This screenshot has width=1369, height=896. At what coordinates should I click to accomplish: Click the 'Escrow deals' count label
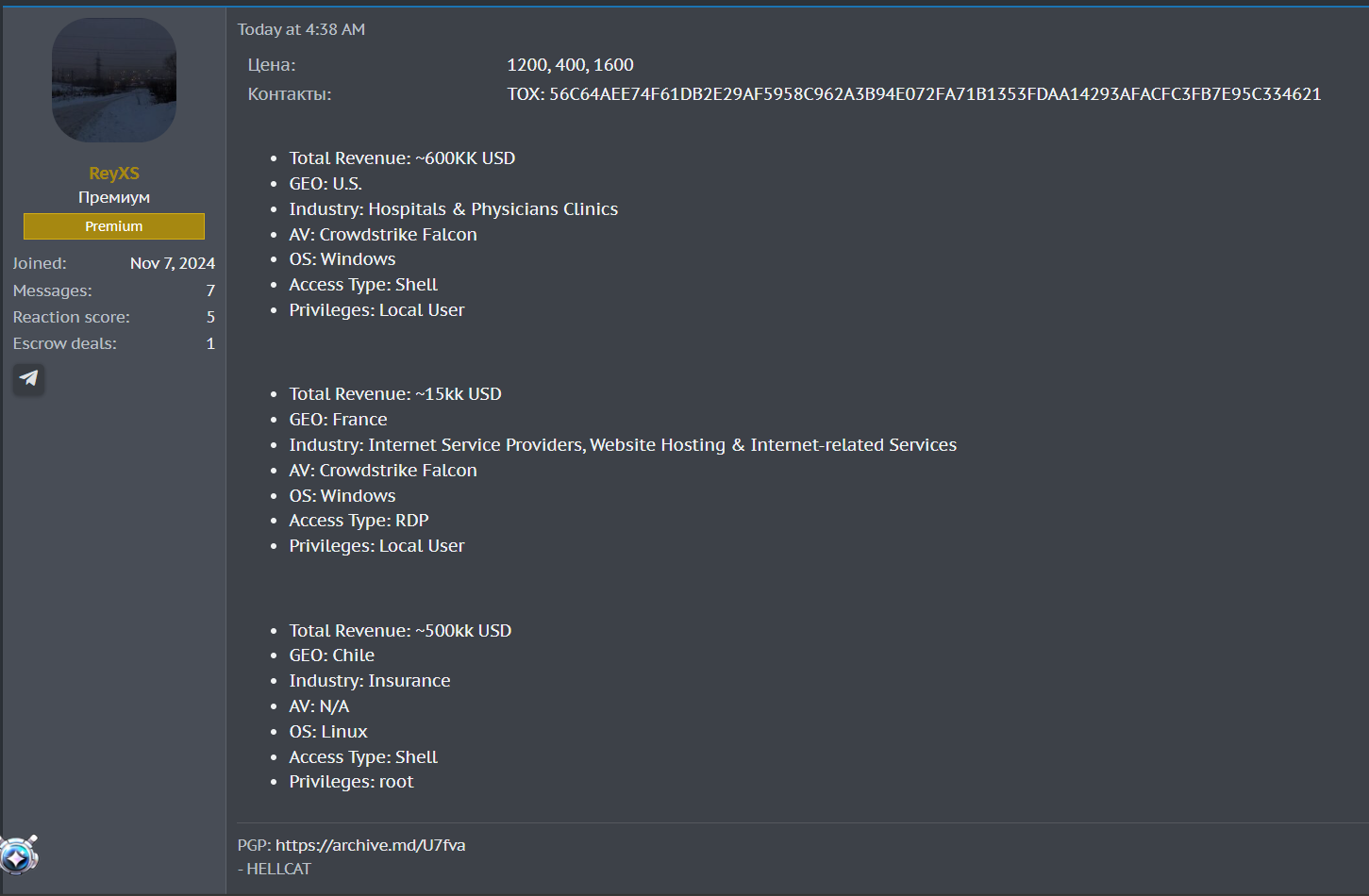pos(65,343)
